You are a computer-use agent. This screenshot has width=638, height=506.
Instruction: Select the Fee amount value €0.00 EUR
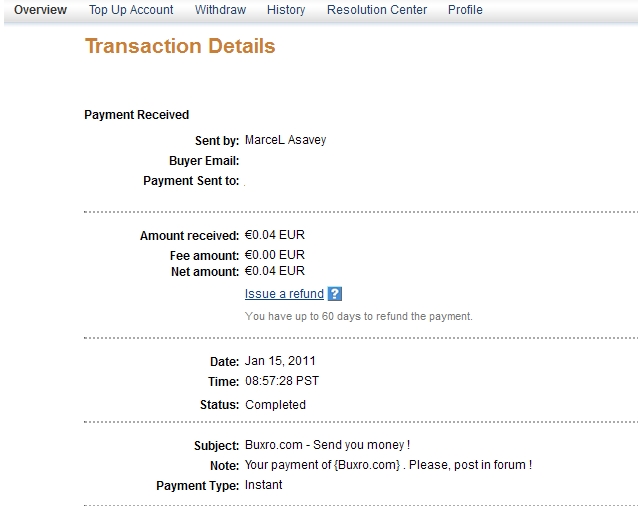[x=275, y=255]
